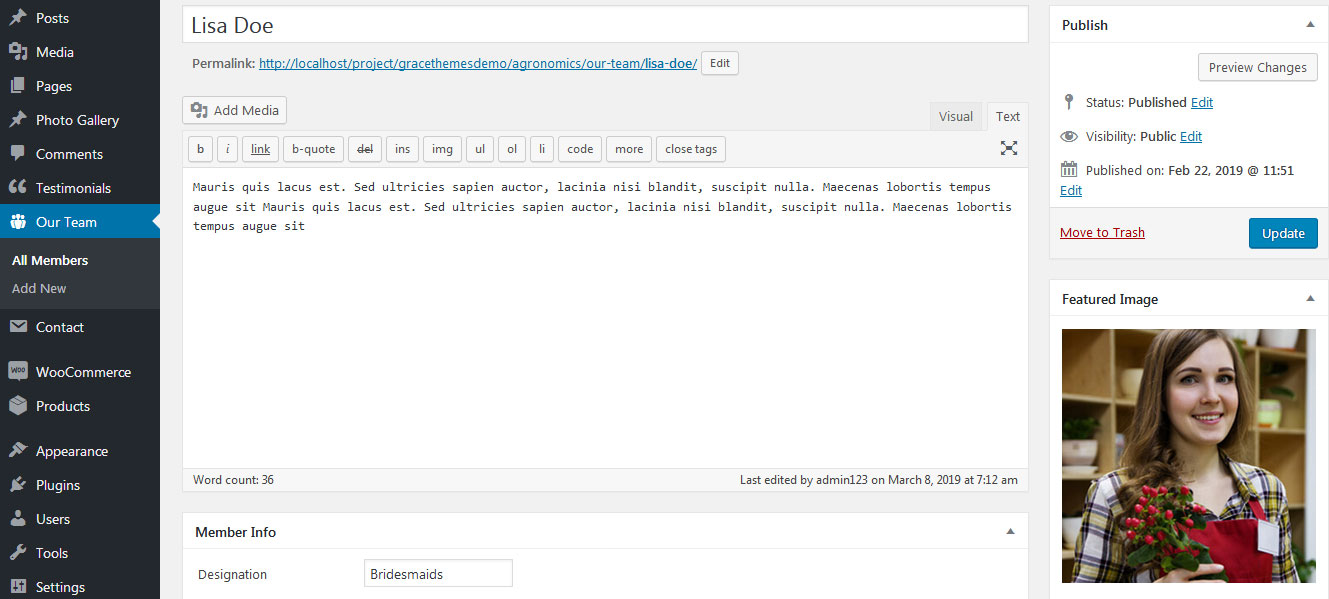Image resolution: width=1329 pixels, height=599 pixels.
Task: Insert del tag button
Action: (365, 149)
